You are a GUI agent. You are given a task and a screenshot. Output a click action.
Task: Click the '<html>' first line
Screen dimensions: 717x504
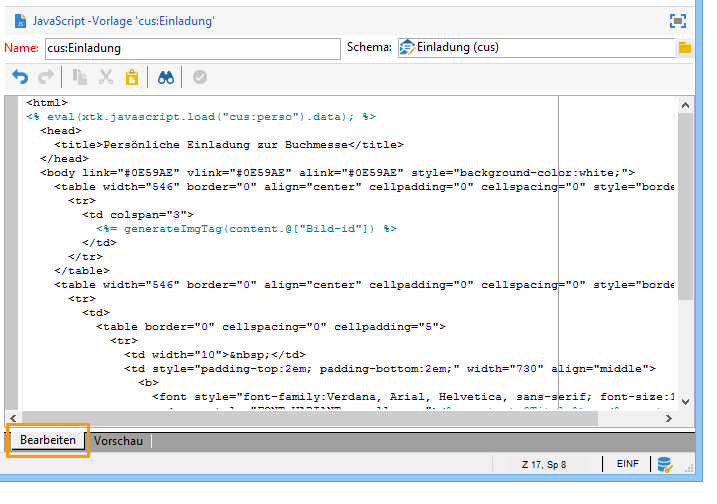(x=47, y=102)
